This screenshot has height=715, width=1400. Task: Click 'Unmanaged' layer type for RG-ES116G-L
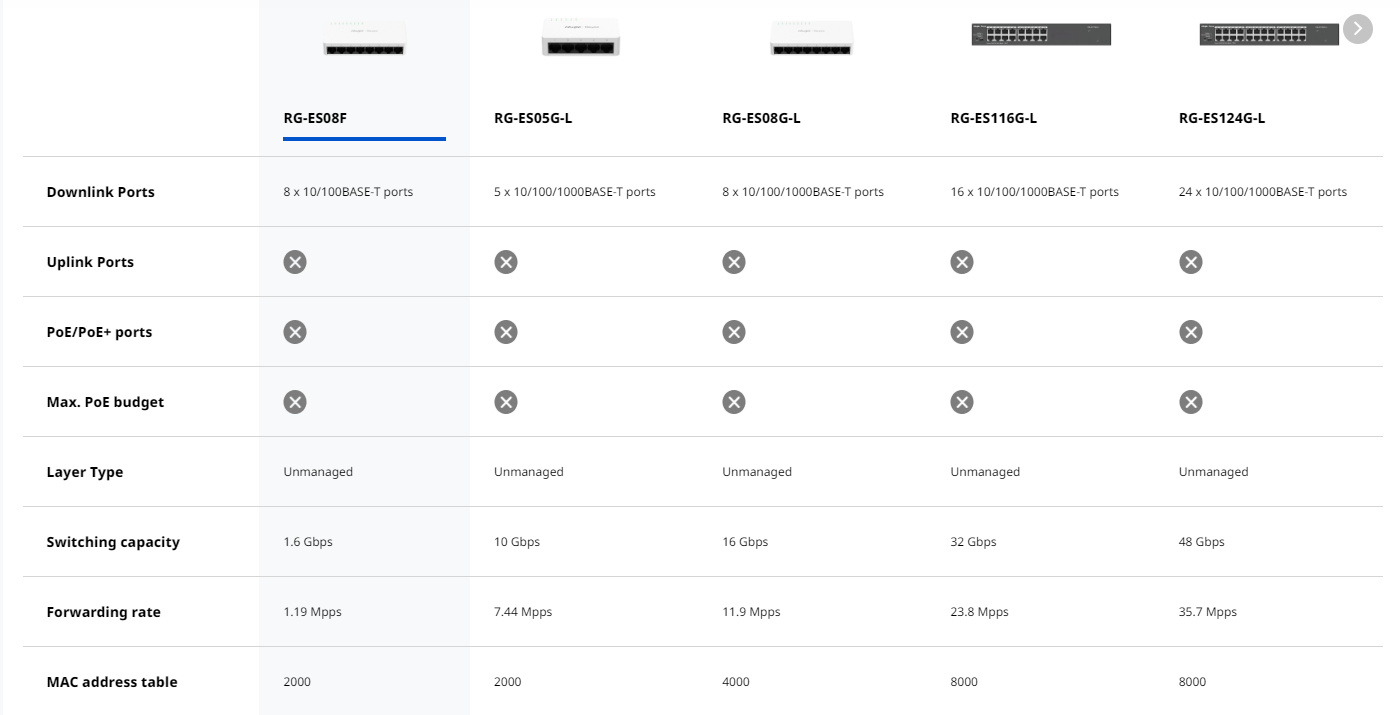[985, 472]
